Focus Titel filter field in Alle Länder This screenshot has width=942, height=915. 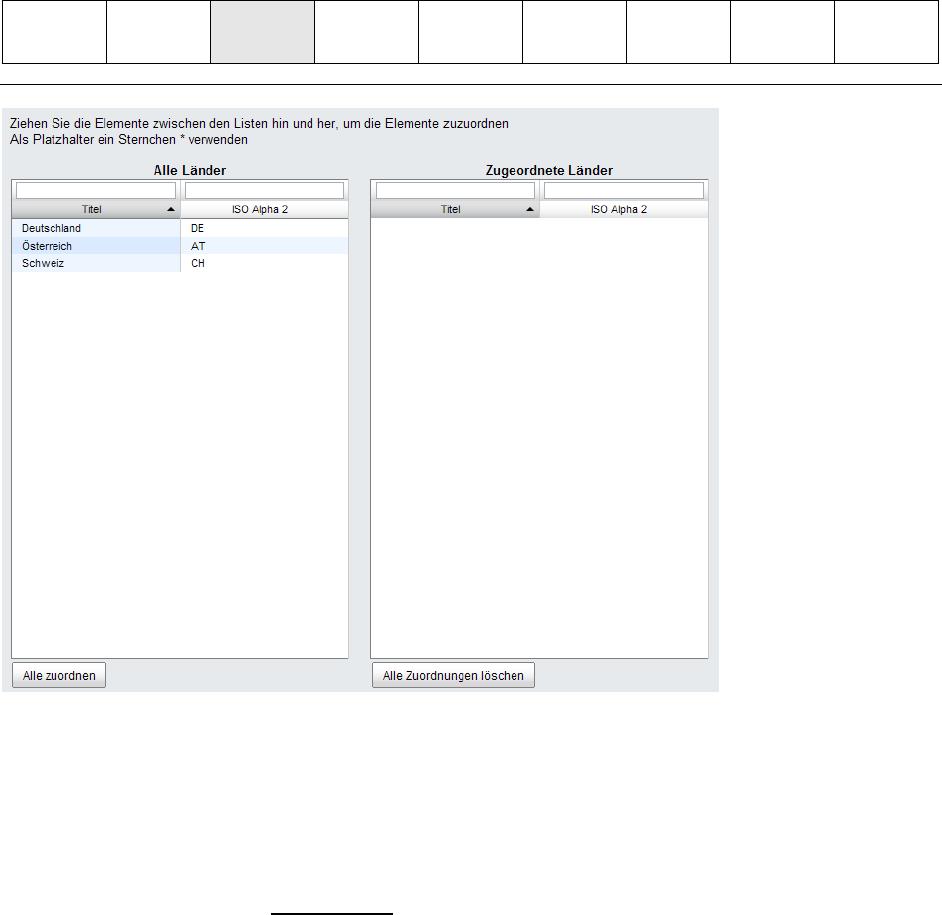[96, 190]
